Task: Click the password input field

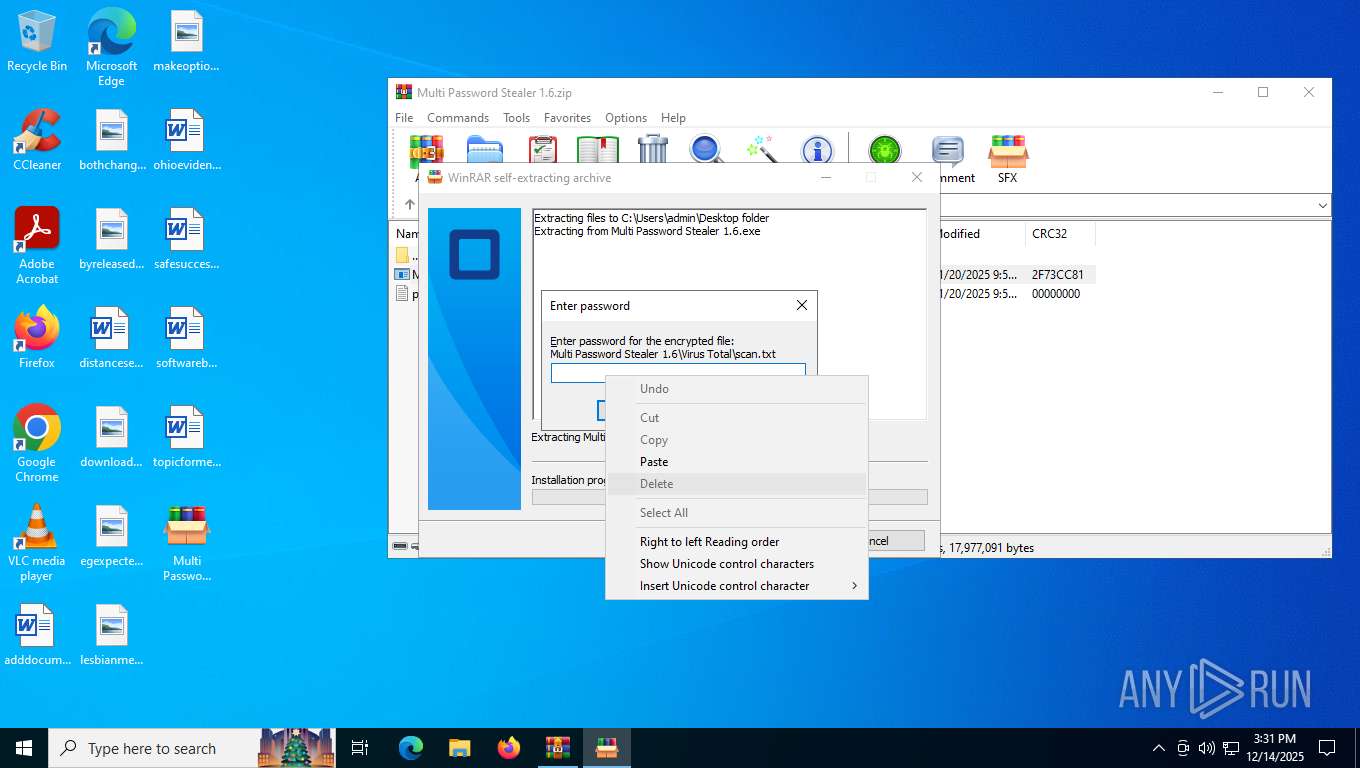Action: 678,373
